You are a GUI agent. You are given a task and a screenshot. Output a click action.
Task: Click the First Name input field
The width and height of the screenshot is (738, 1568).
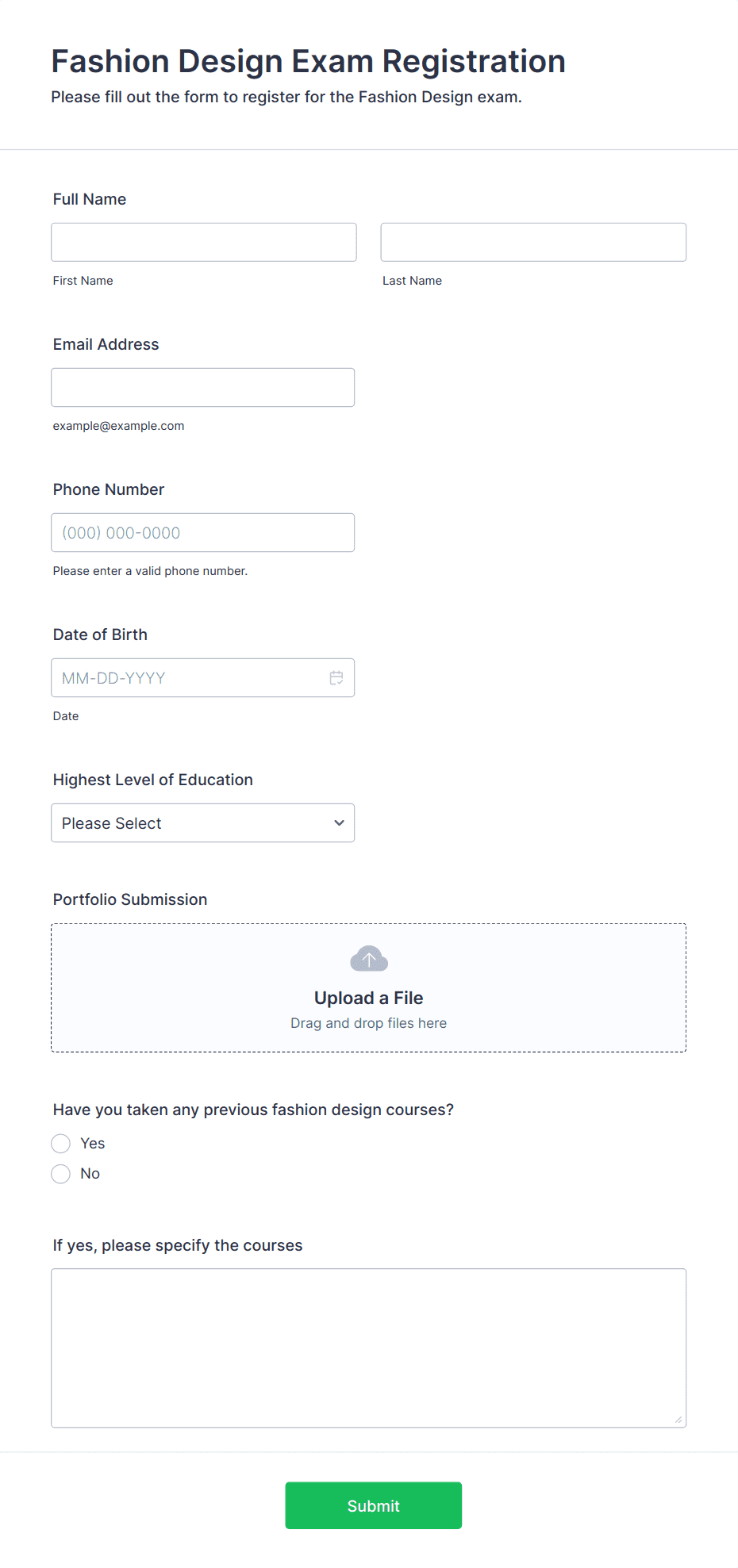point(203,242)
